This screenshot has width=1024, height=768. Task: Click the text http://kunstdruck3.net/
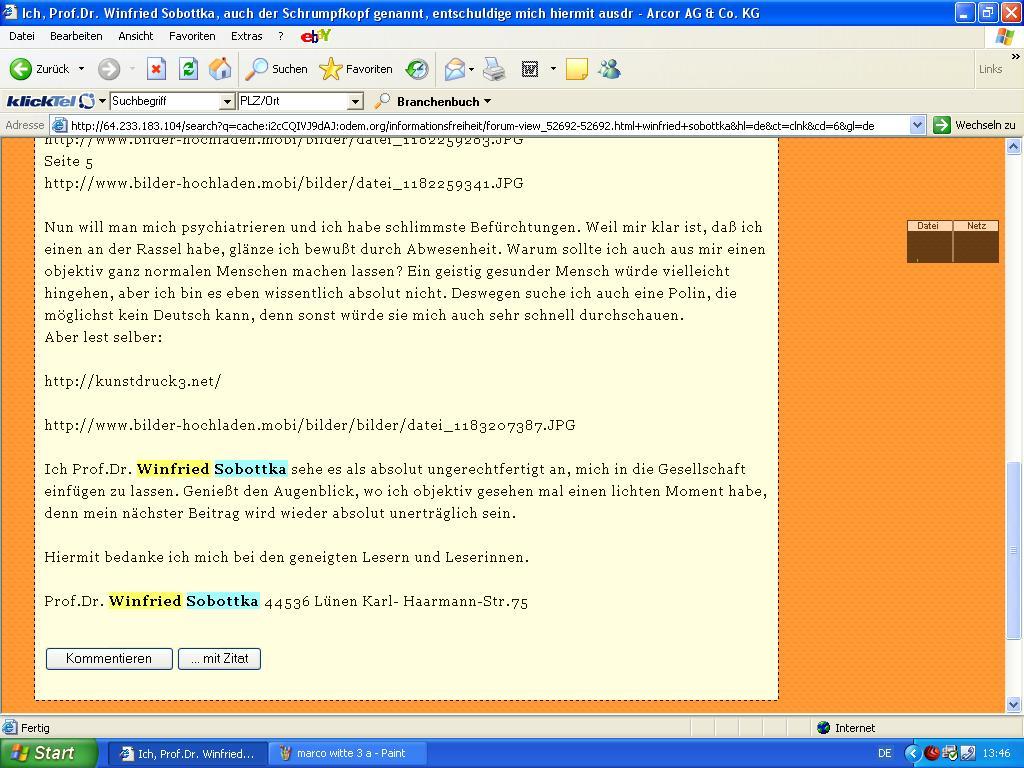(133, 381)
